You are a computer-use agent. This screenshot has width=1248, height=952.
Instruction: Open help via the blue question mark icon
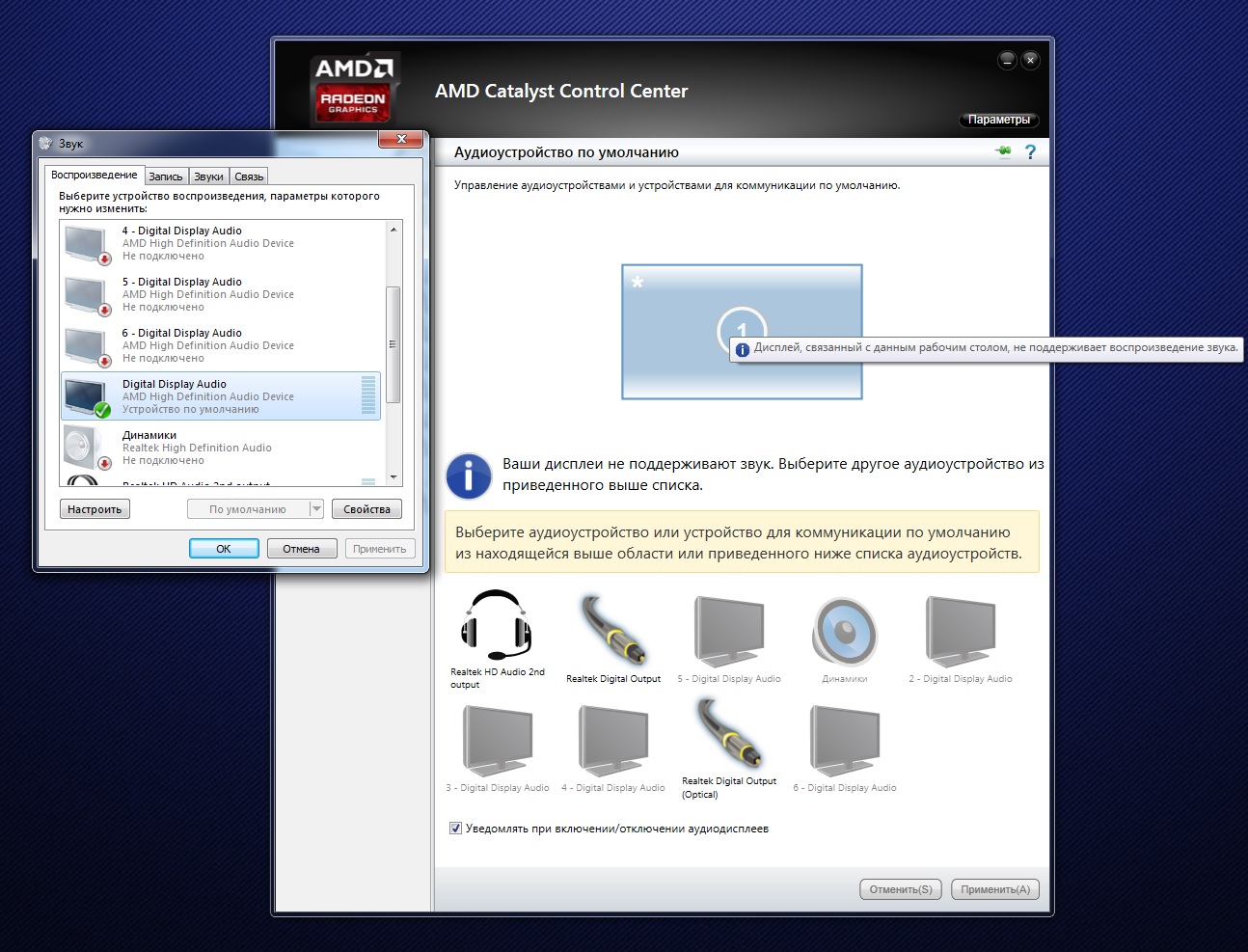click(x=1030, y=152)
